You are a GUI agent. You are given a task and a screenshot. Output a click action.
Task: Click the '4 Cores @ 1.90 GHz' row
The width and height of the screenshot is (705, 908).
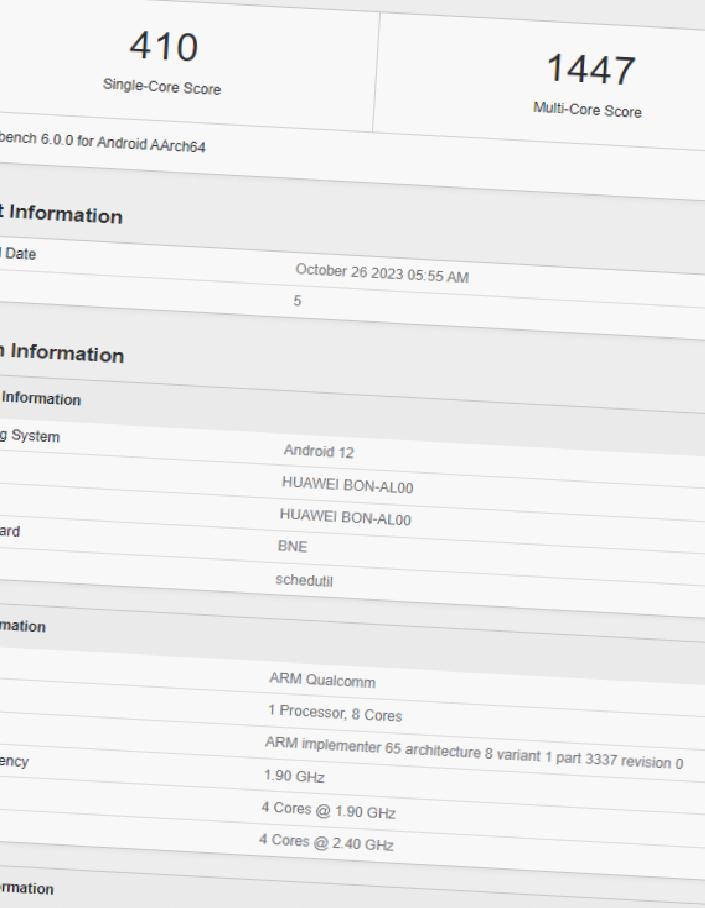click(x=328, y=810)
